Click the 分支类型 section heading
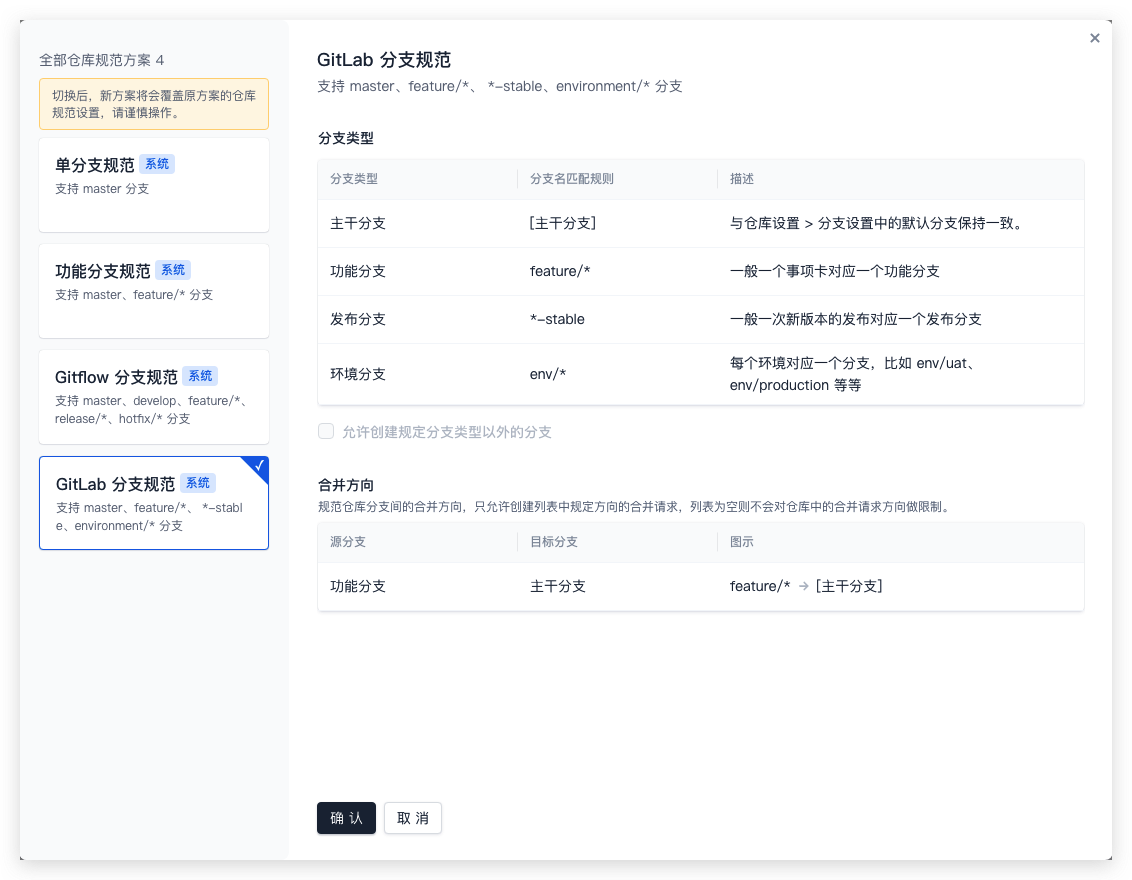 [x=346, y=138]
